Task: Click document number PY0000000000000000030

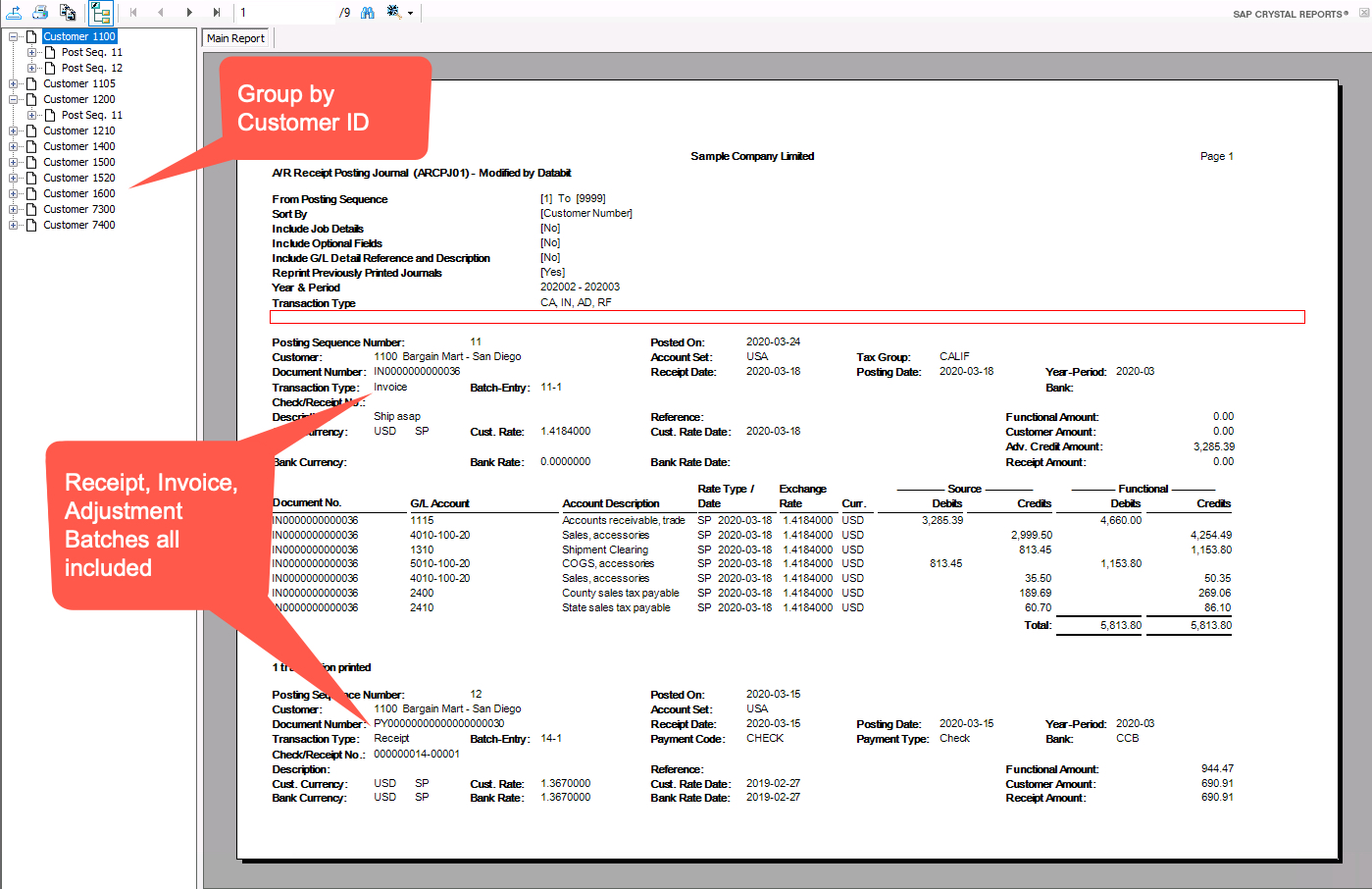Action: pos(439,723)
